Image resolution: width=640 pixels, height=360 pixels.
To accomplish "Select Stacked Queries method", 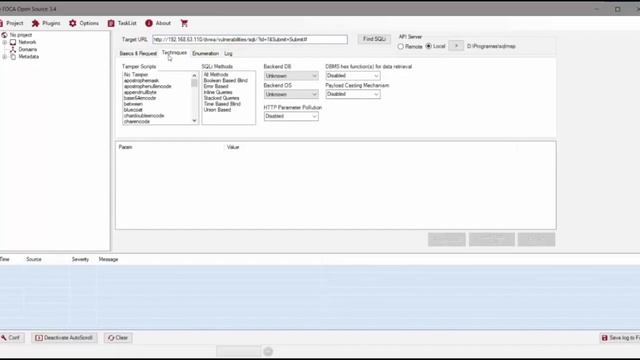I will (x=221, y=98).
